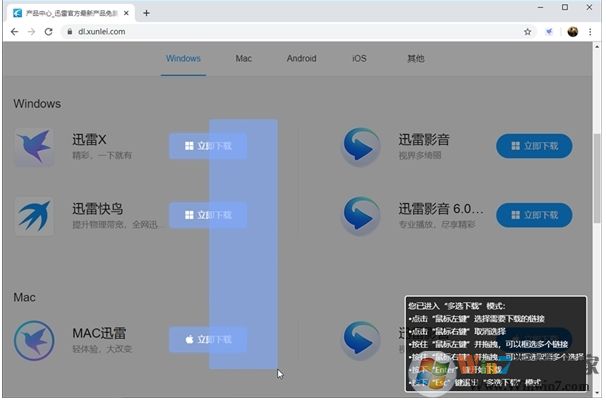
Task: Click the 提升物理带宽 tagline under 迅雷快鸟
Action: [115, 225]
